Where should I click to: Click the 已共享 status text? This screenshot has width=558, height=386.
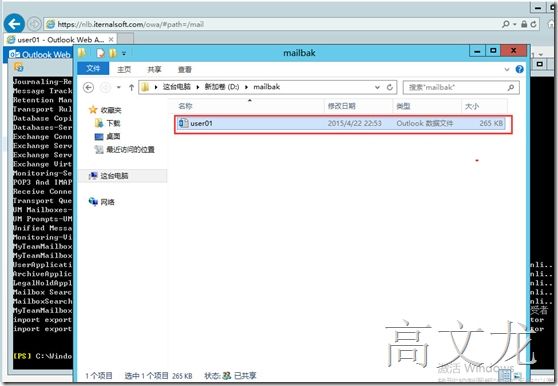click(245, 375)
